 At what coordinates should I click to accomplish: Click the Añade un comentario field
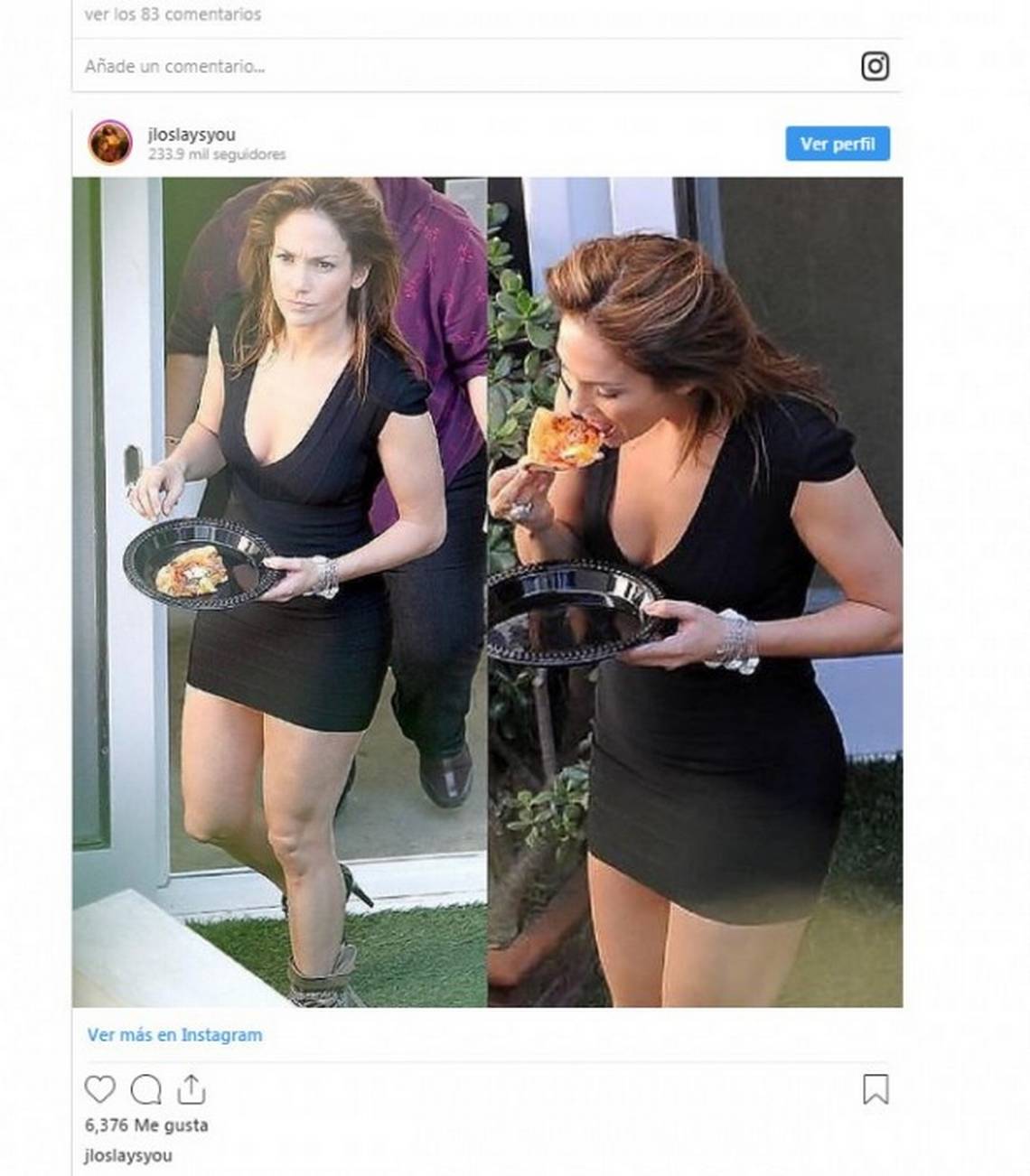pos(470,66)
